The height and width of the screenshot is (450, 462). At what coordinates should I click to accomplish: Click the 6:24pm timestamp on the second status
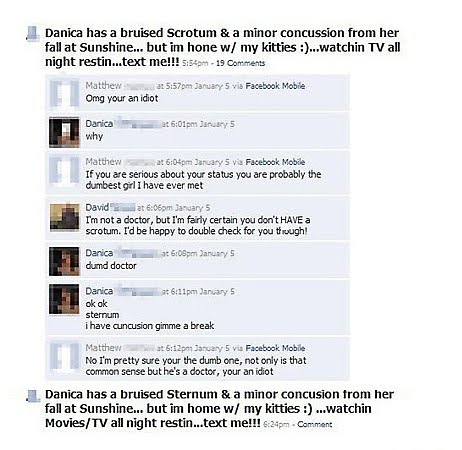(x=276, y=424)
